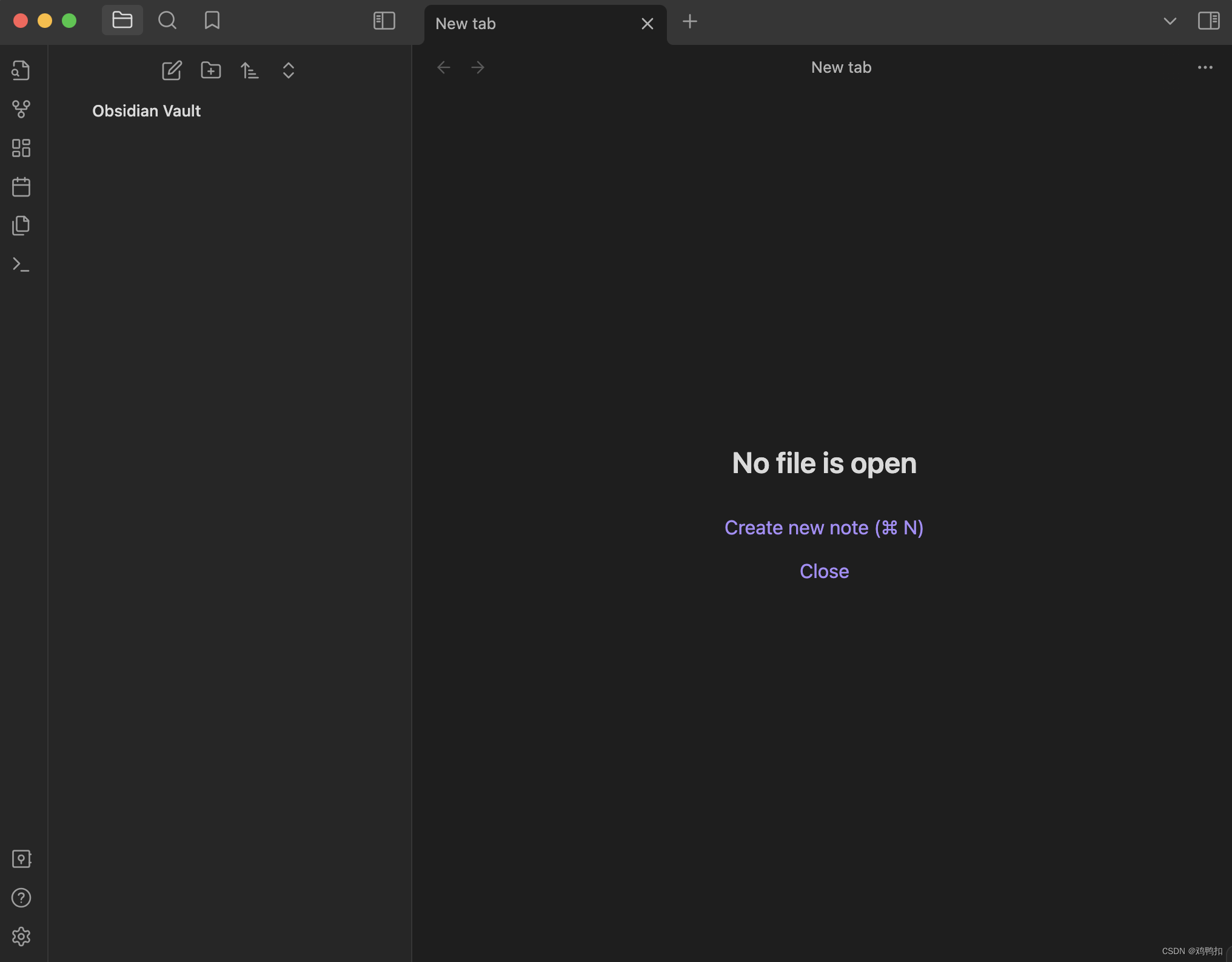This screenshot has width=1232, height=962.
Task: Close the New tab tab
Action: [648, 24]
